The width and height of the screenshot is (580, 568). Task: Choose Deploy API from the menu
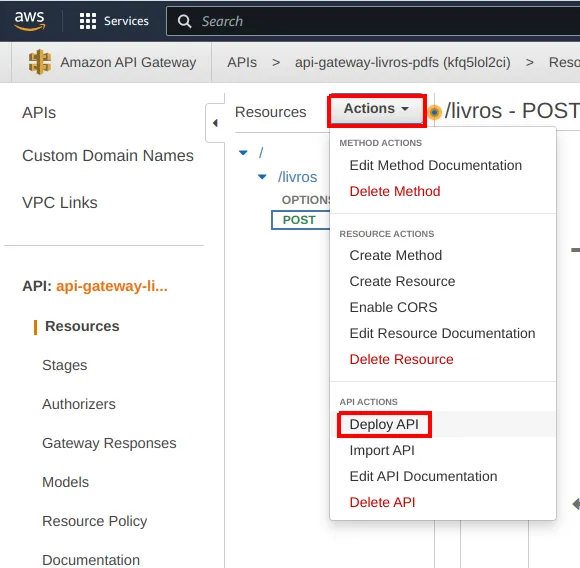click(384, 425)
